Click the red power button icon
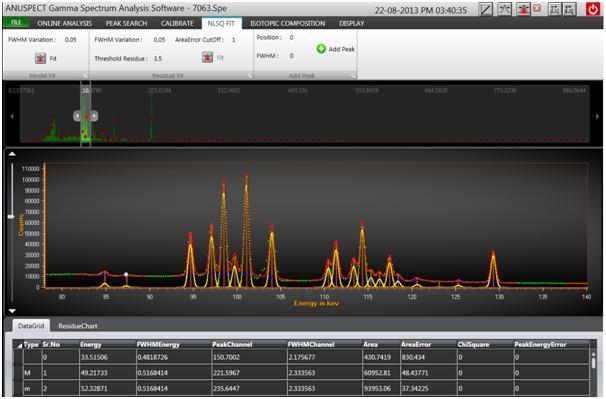606x399 pixels. pyautogui.click(x=593, y=9)
